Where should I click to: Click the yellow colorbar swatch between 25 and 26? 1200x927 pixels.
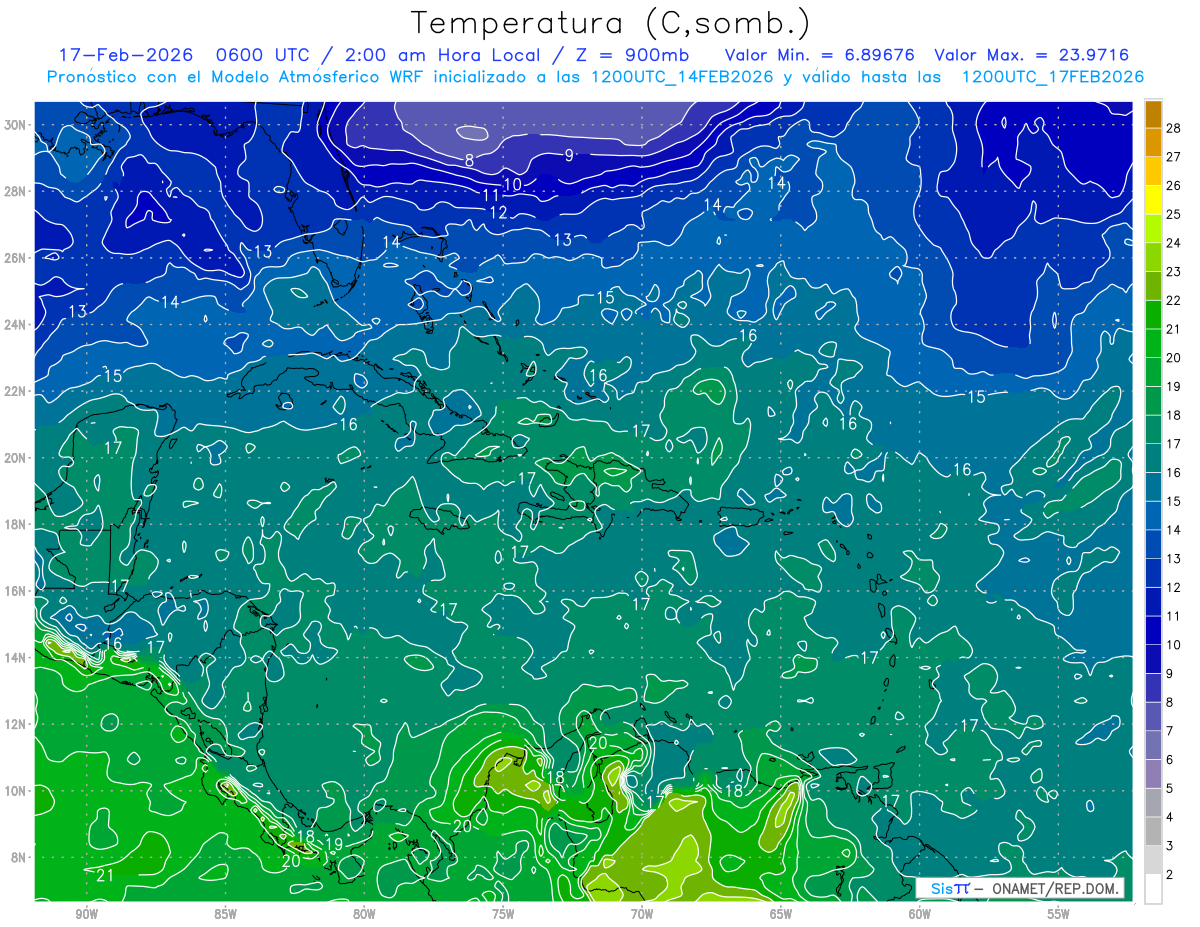tap(1153, 200)
